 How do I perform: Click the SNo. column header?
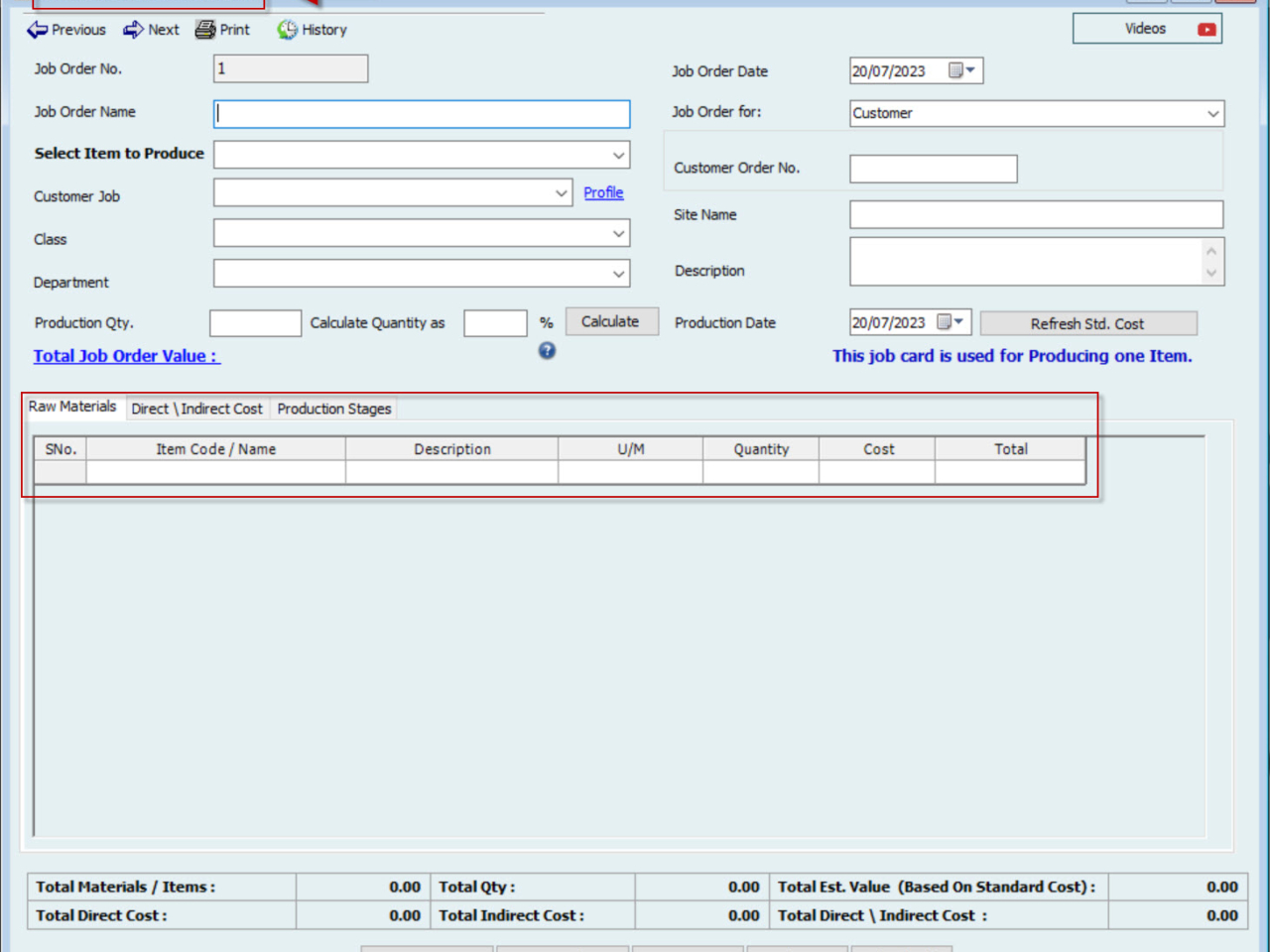(61, 449)
